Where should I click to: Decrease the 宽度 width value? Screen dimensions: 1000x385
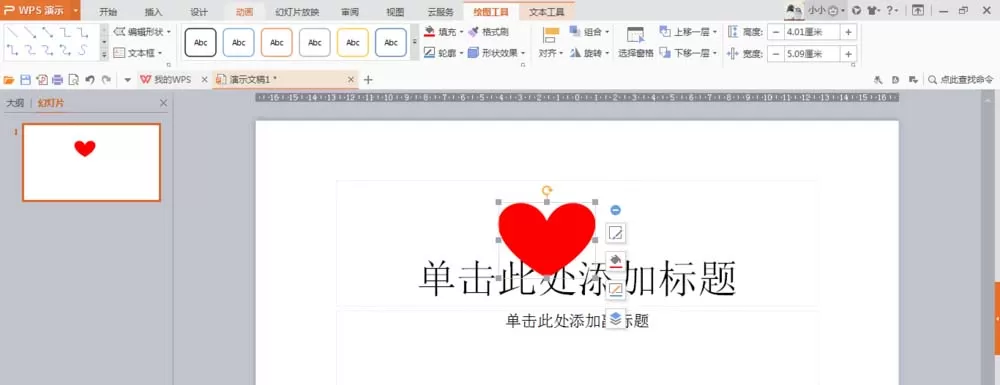pyautogui.click(x=776, y=54)
